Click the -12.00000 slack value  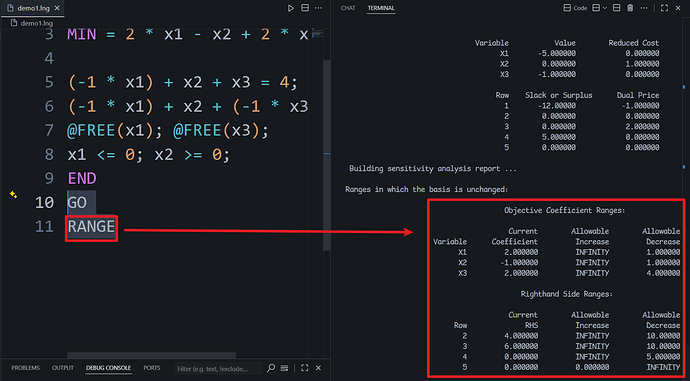click(557, 106)
